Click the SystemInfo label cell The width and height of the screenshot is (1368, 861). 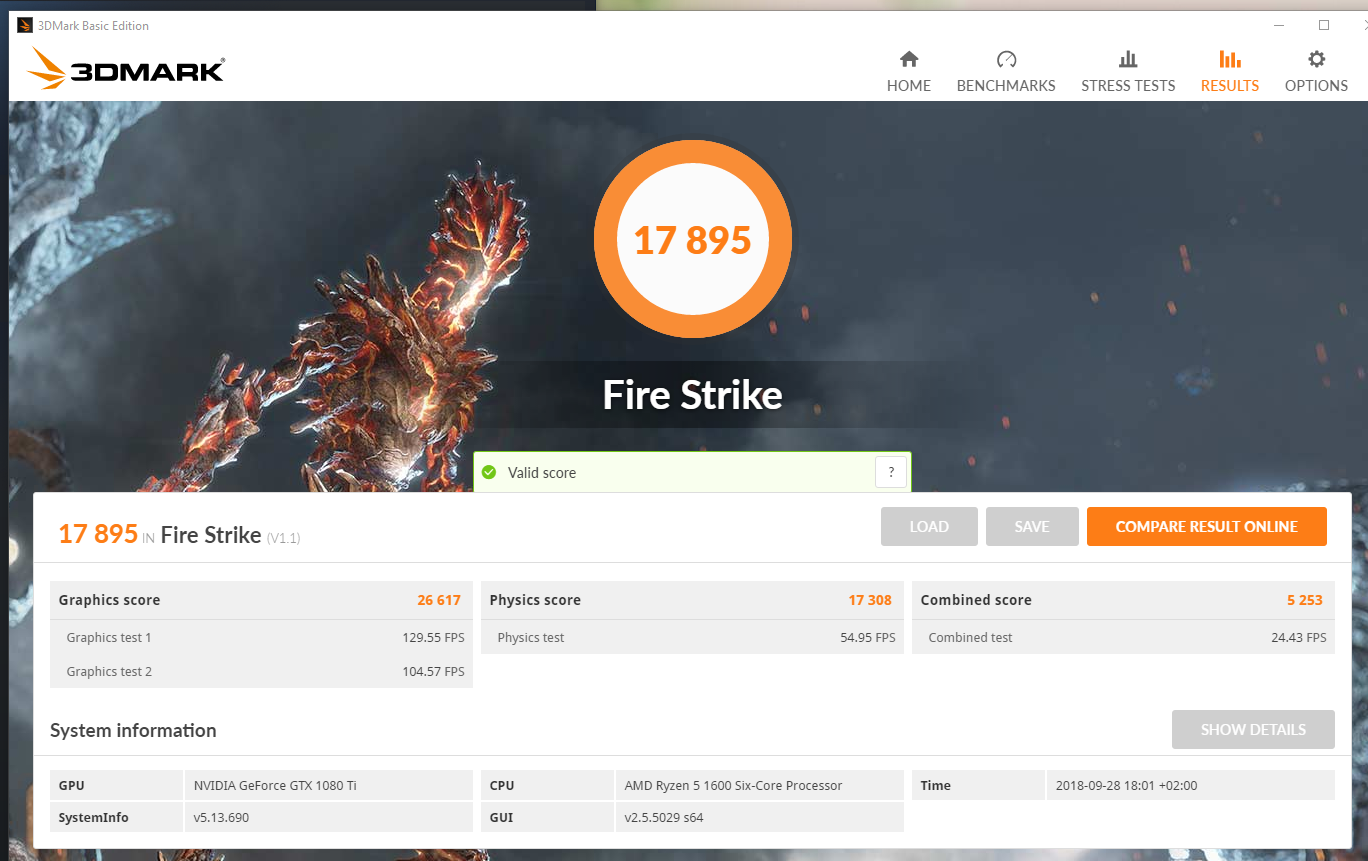pos(117,817)
